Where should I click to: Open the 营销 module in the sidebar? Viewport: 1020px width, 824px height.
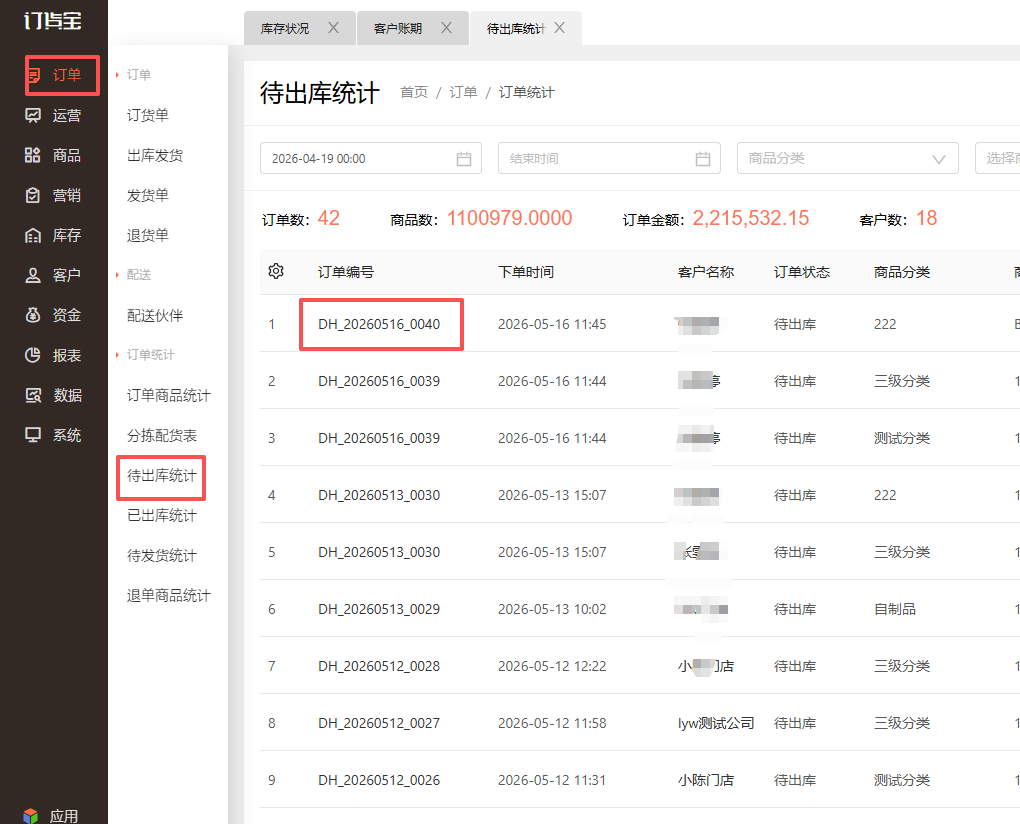tap(54, 195)
